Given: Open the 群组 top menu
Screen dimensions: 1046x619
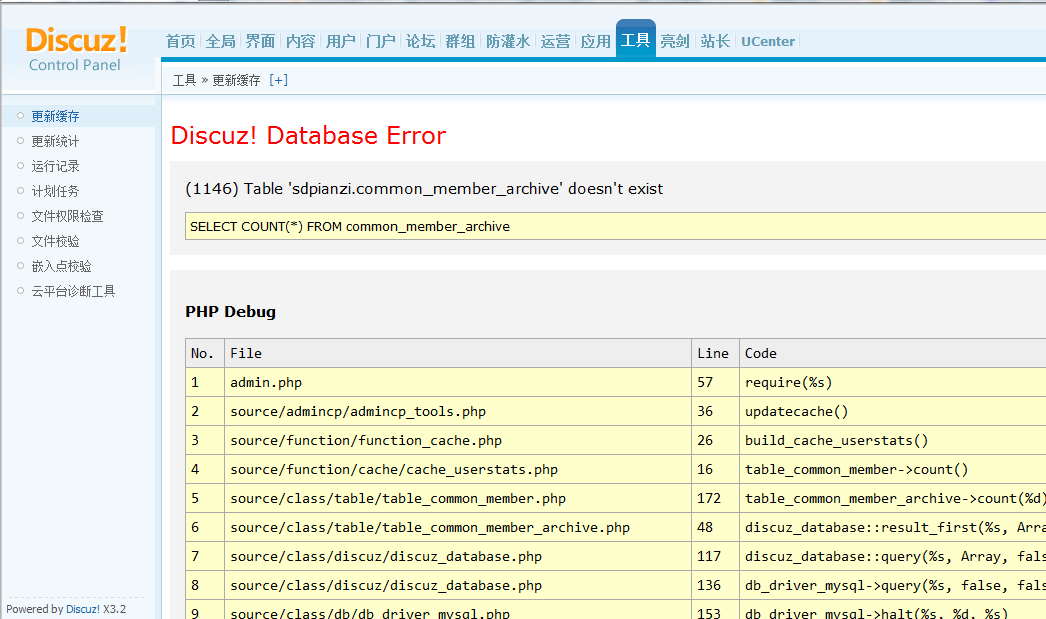Looking at the screenshot, I should tap(460, 41).
